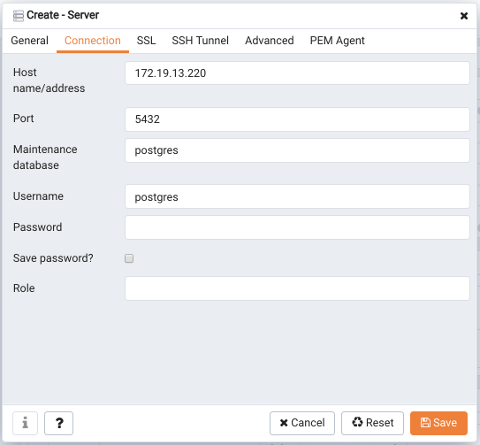Switch to the PEM Agent tab
This screenshot has width=480, height=445.
point(337,40)
